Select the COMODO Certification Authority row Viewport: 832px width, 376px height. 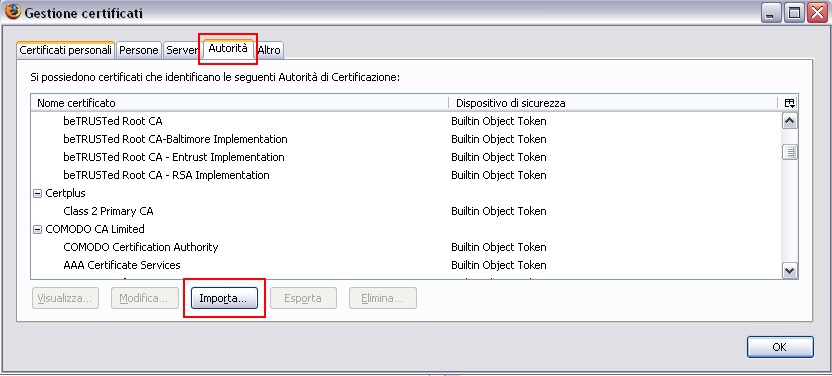pos(141,247)
